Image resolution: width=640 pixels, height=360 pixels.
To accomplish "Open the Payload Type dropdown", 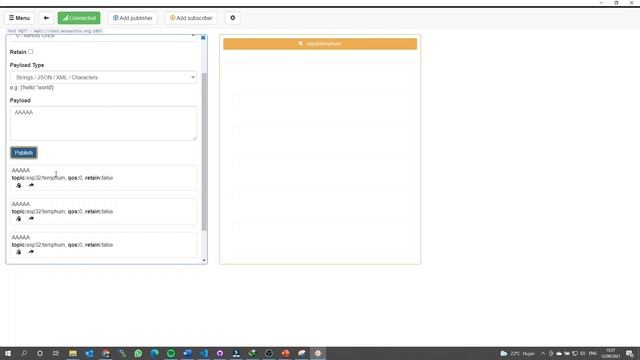I will point(103,77).
